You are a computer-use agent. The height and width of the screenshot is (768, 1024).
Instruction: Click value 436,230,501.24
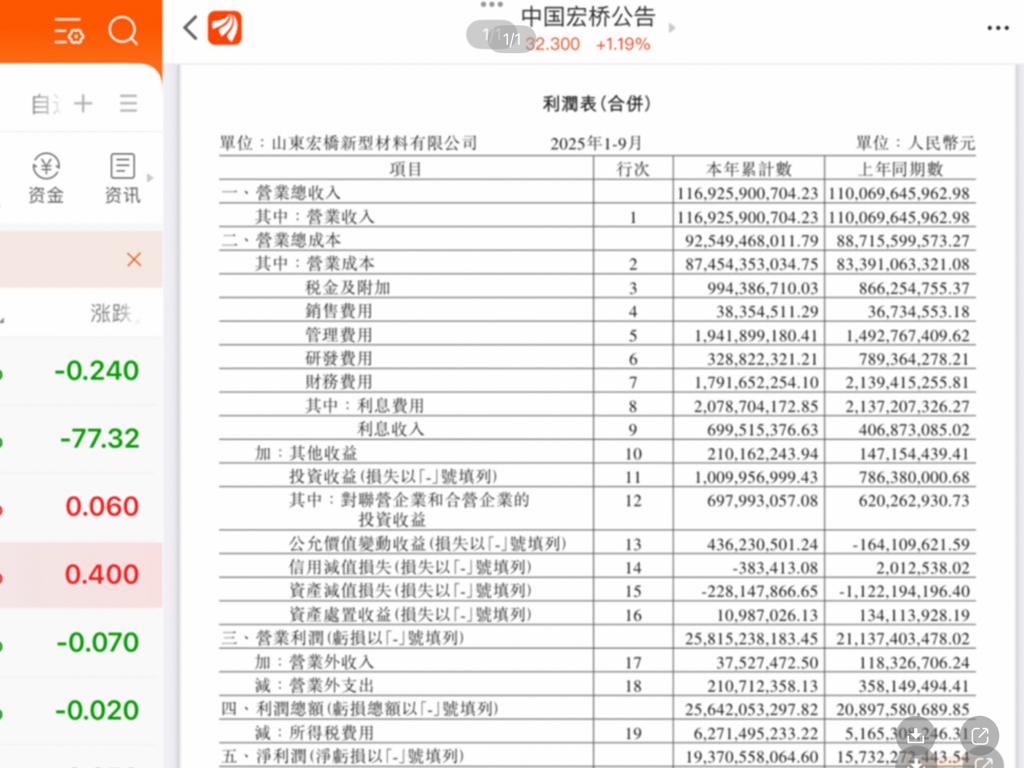pyautogui.click(x=762, y=544)
